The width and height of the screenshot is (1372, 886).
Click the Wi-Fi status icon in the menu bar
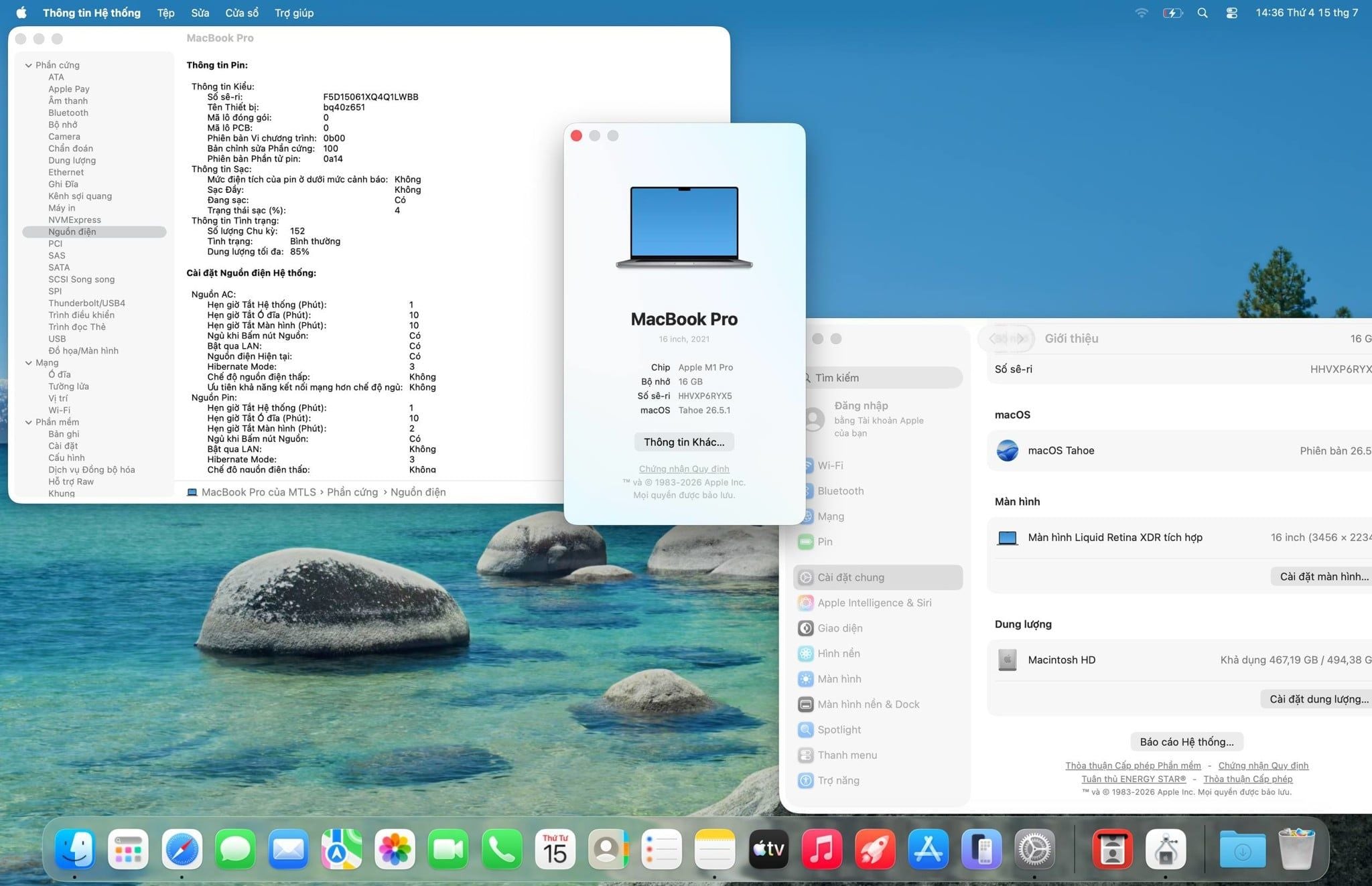1142,13
